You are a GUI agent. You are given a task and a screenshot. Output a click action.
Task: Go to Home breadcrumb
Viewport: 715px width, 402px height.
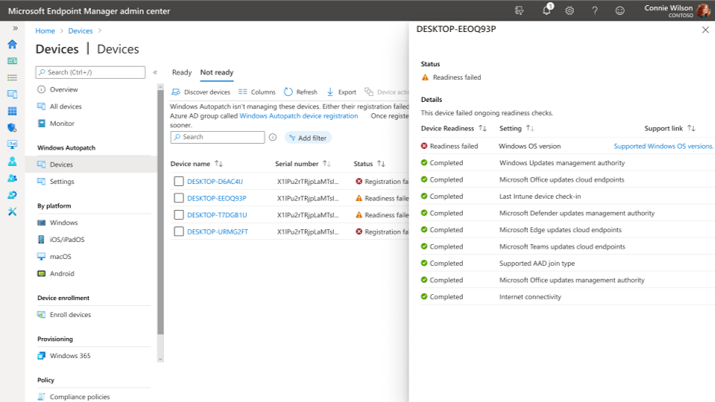point(45,31)
